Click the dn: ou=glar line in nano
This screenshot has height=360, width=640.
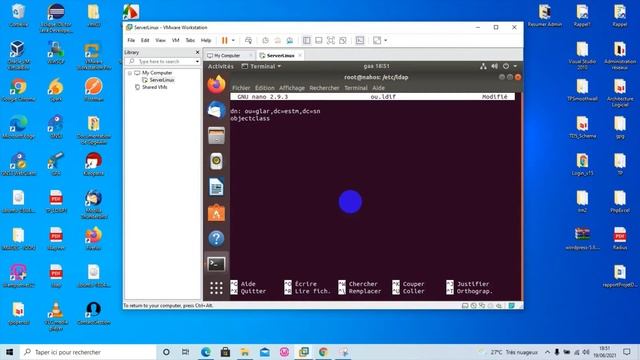(x=275, y=111)
